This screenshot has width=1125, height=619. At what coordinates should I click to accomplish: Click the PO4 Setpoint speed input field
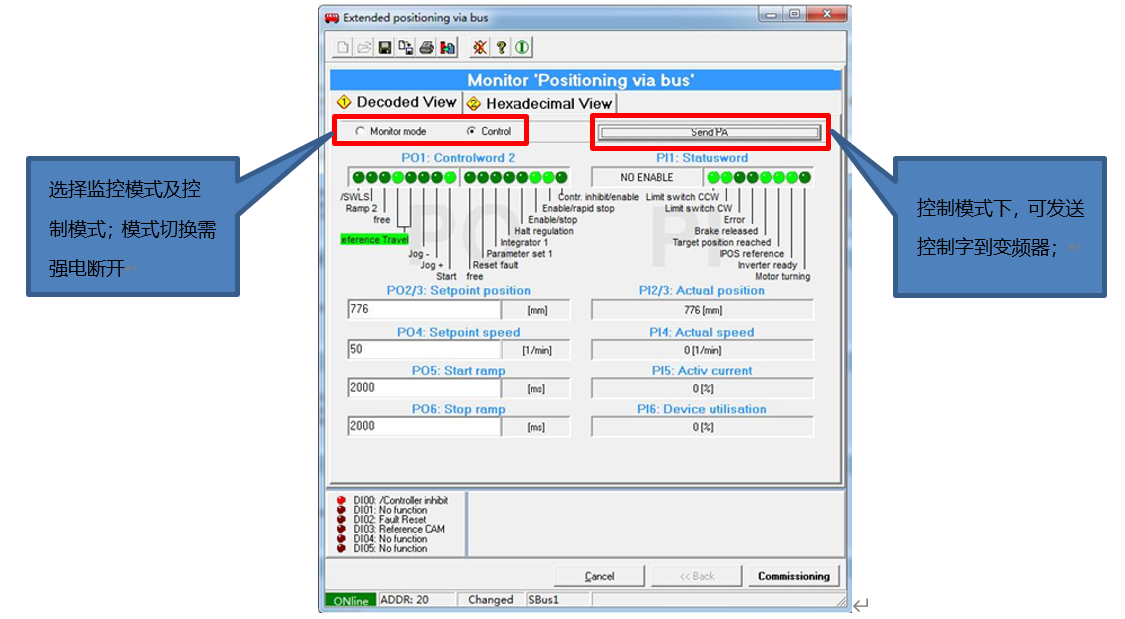click(x=423, y=350)
